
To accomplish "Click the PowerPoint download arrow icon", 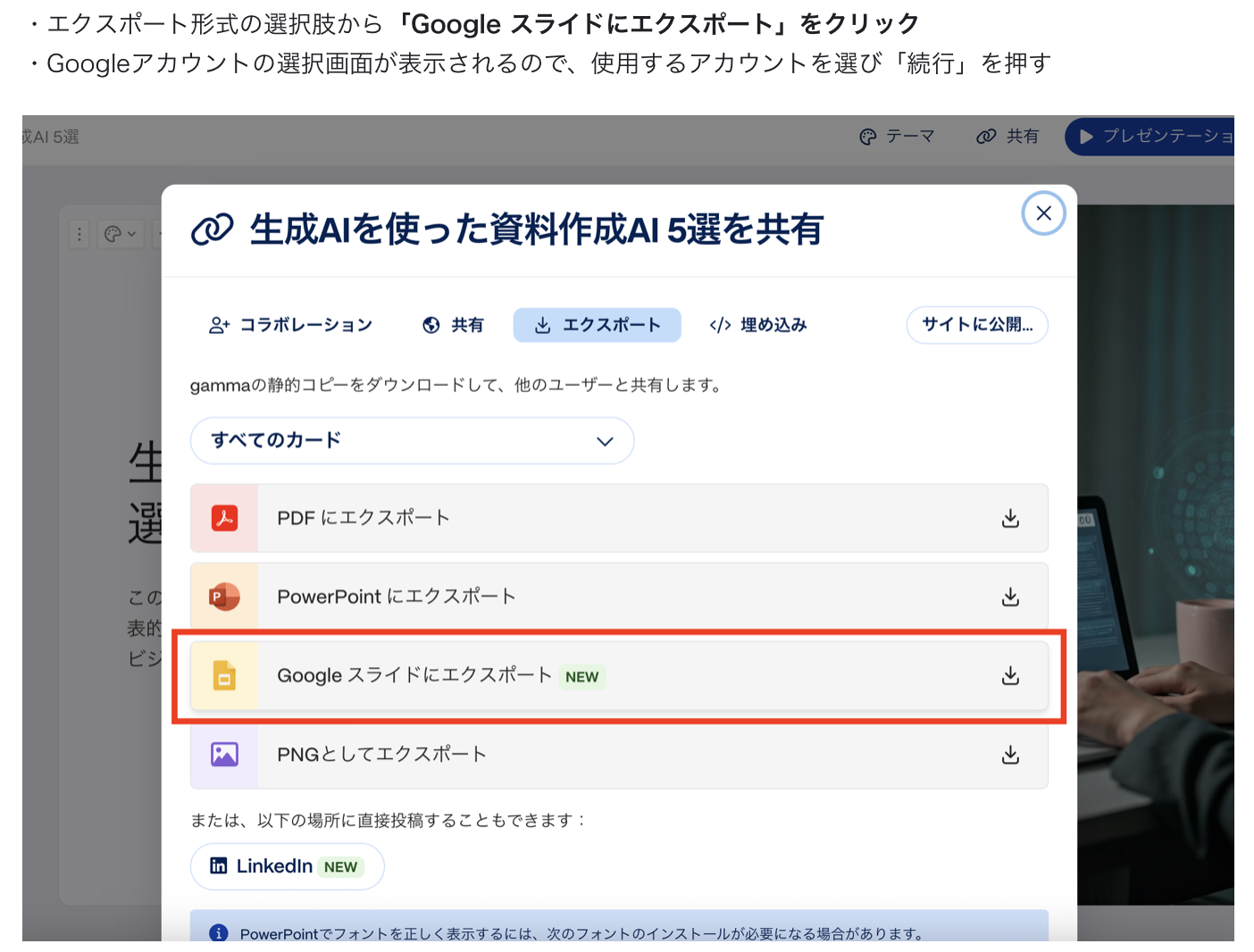I will coord(1010,597).
